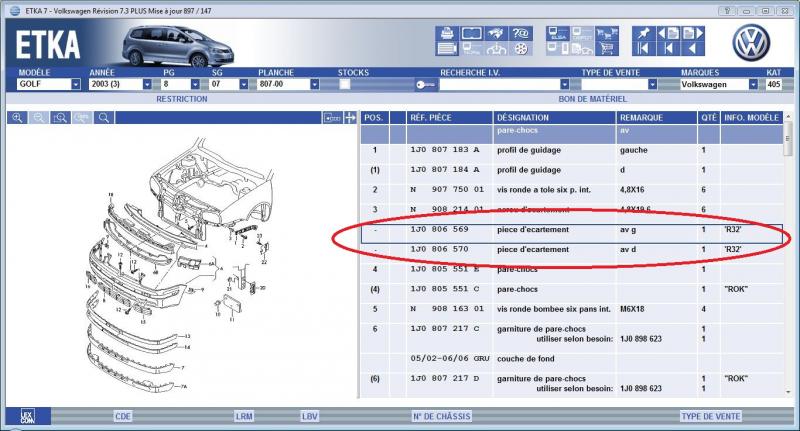The width and height of the screenshot is (800, 431).
Task: Select row 1J0 807 217 D
Action: point(571,384)
